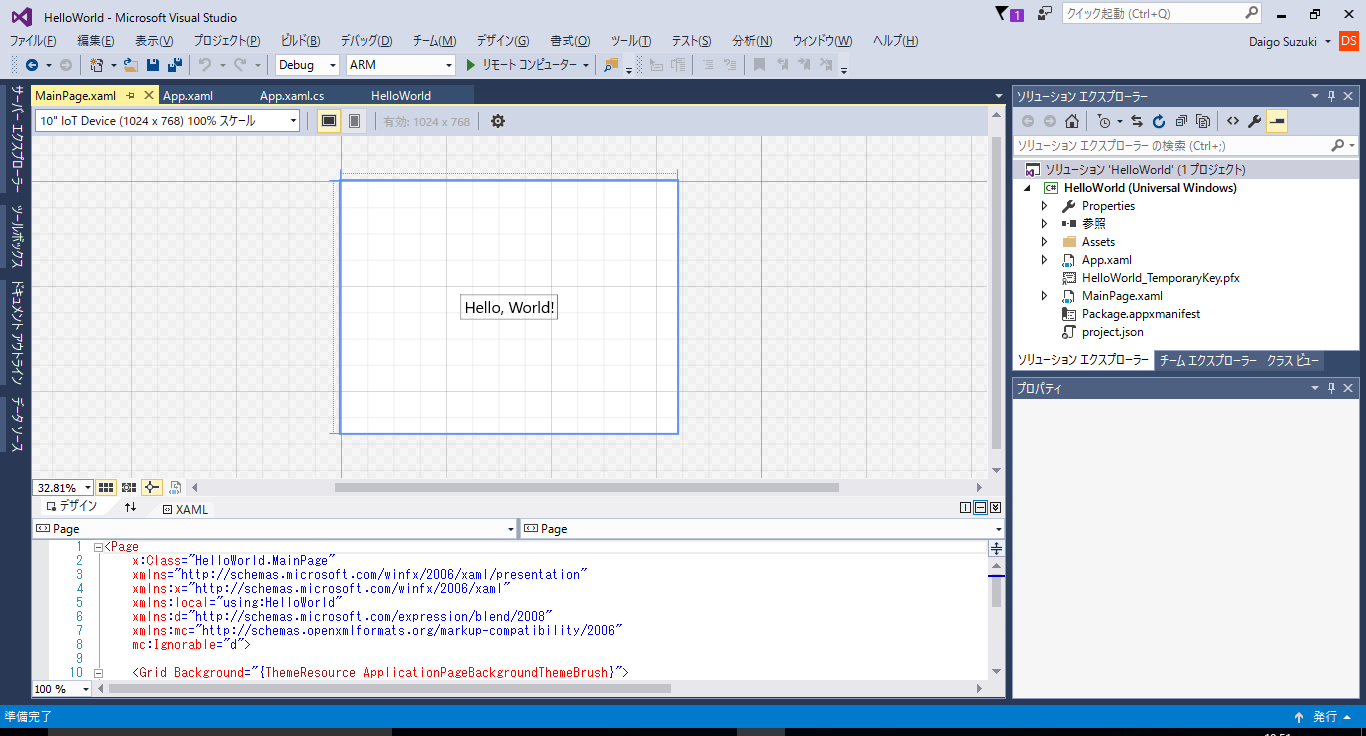Swap Design and XAML panes

131,508
